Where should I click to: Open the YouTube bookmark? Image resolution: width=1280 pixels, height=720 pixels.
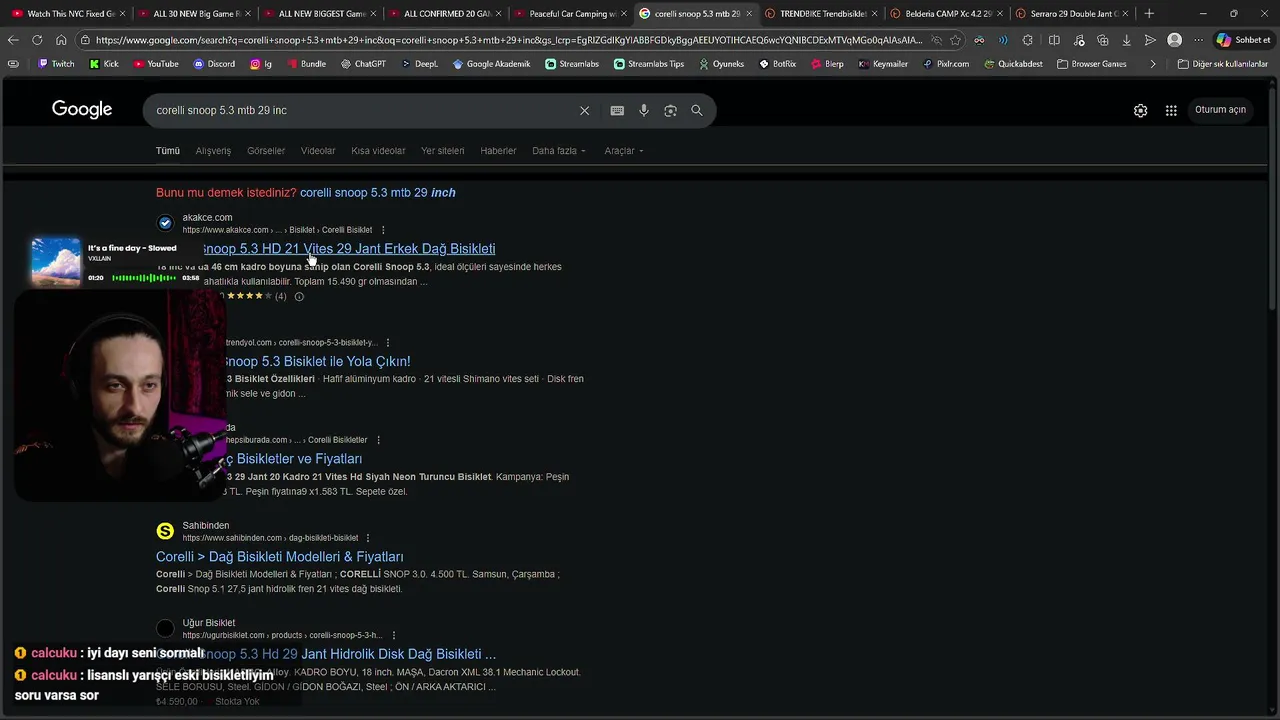tap(156, 64)
